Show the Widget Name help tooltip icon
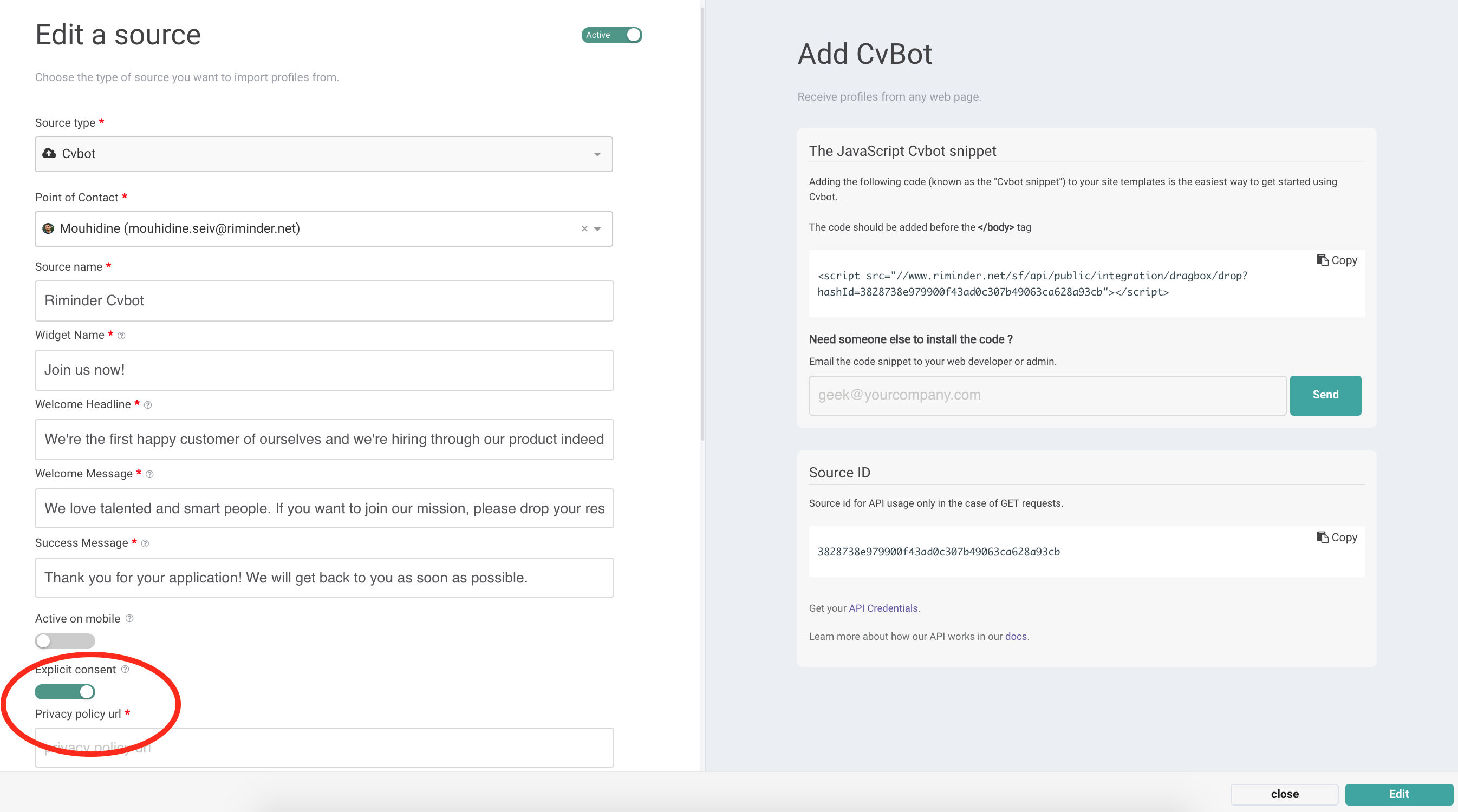The height and width of the screenshot is (812, 1458). [121, 336]
